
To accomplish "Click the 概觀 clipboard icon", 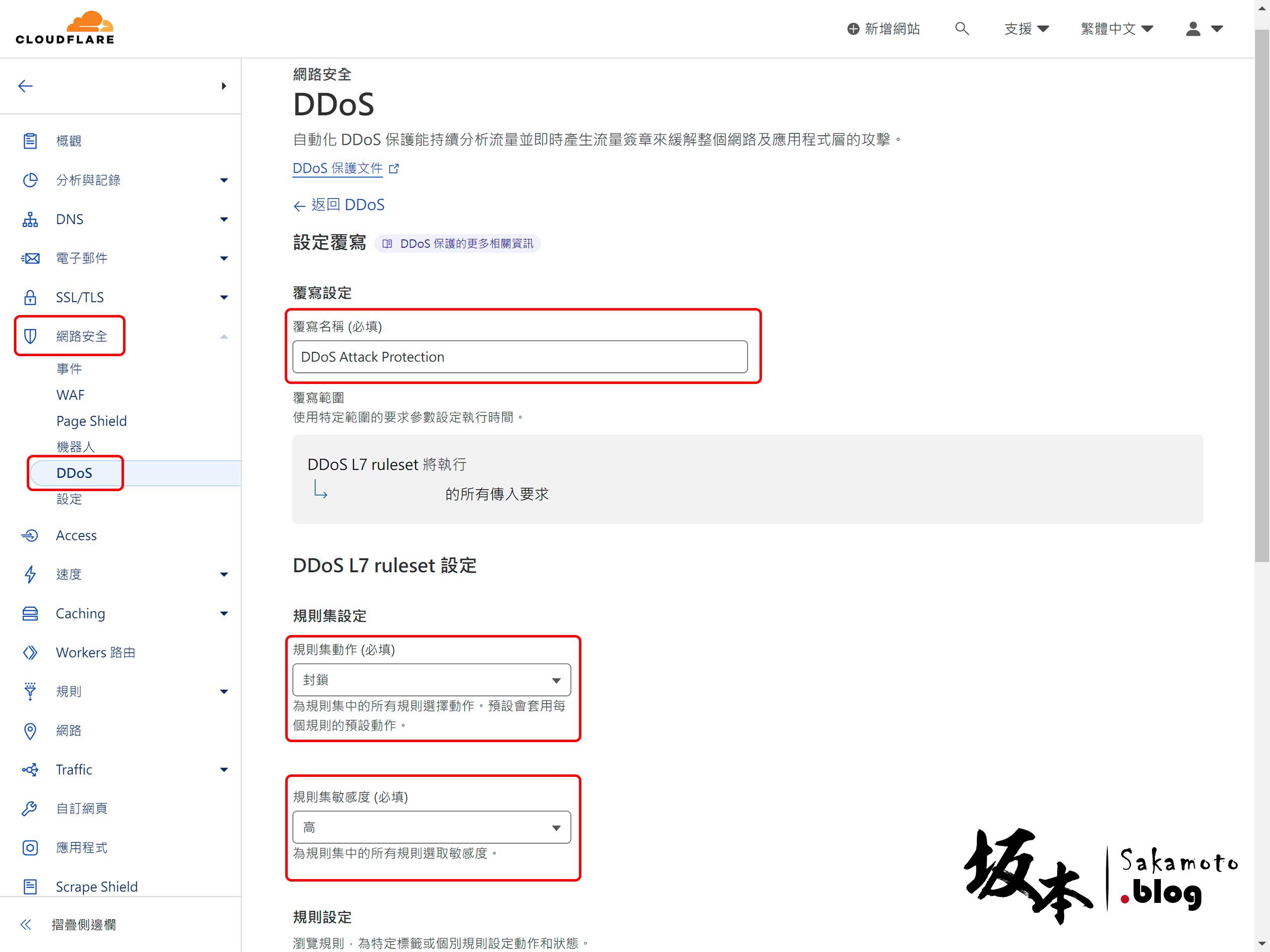I will pyautogui.click(x=30, y=141).
